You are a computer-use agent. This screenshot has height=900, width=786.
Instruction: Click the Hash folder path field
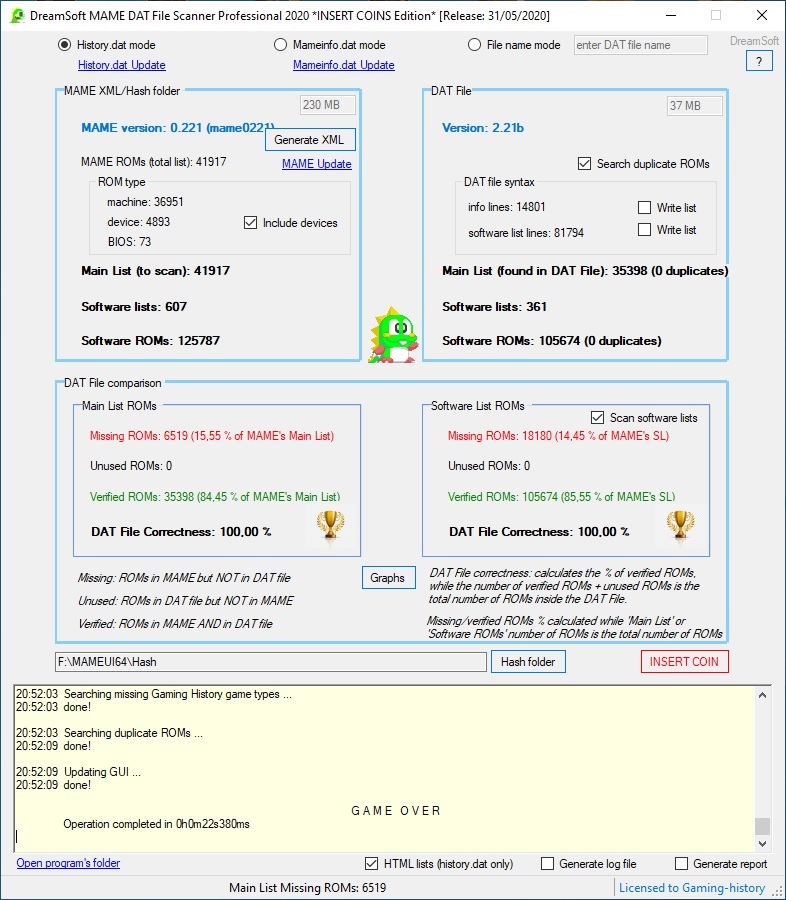271,662
